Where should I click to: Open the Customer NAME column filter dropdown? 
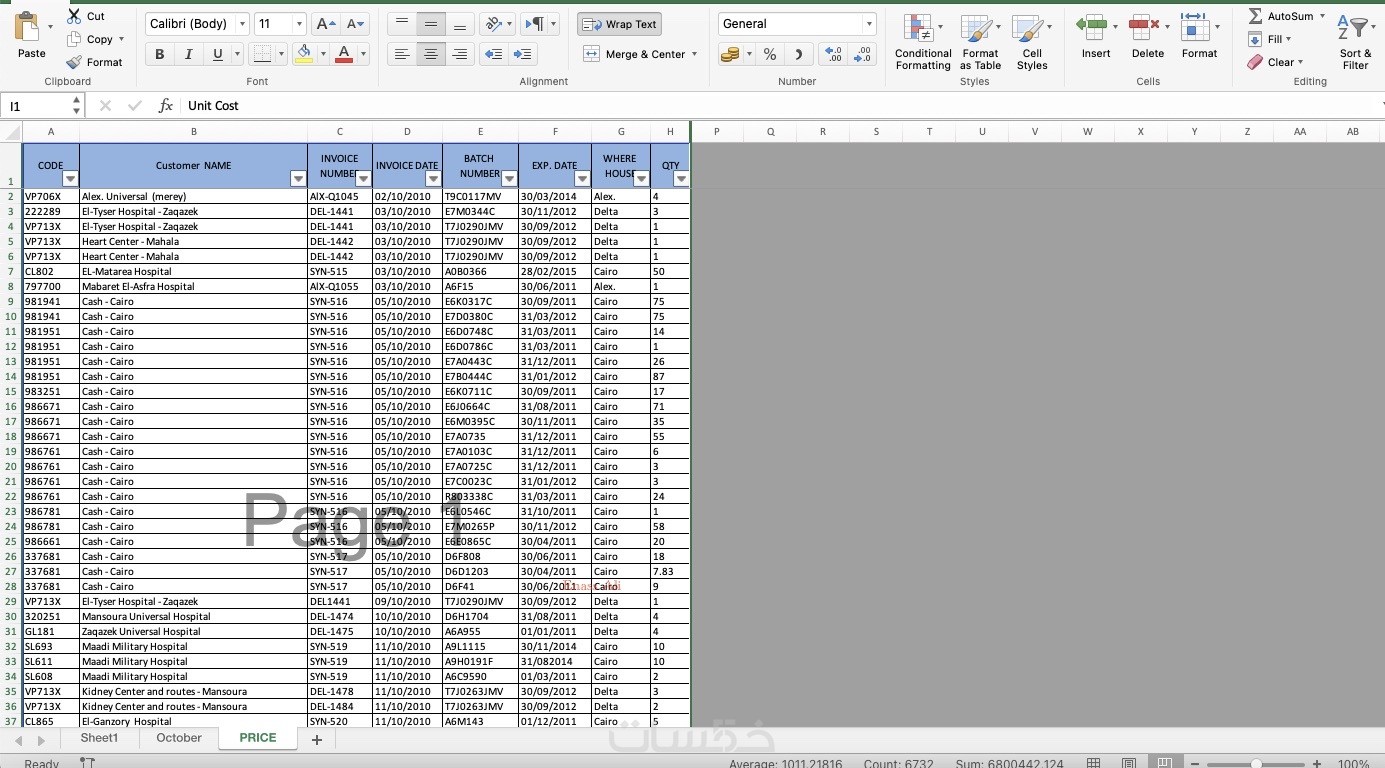tap(297, 179)
